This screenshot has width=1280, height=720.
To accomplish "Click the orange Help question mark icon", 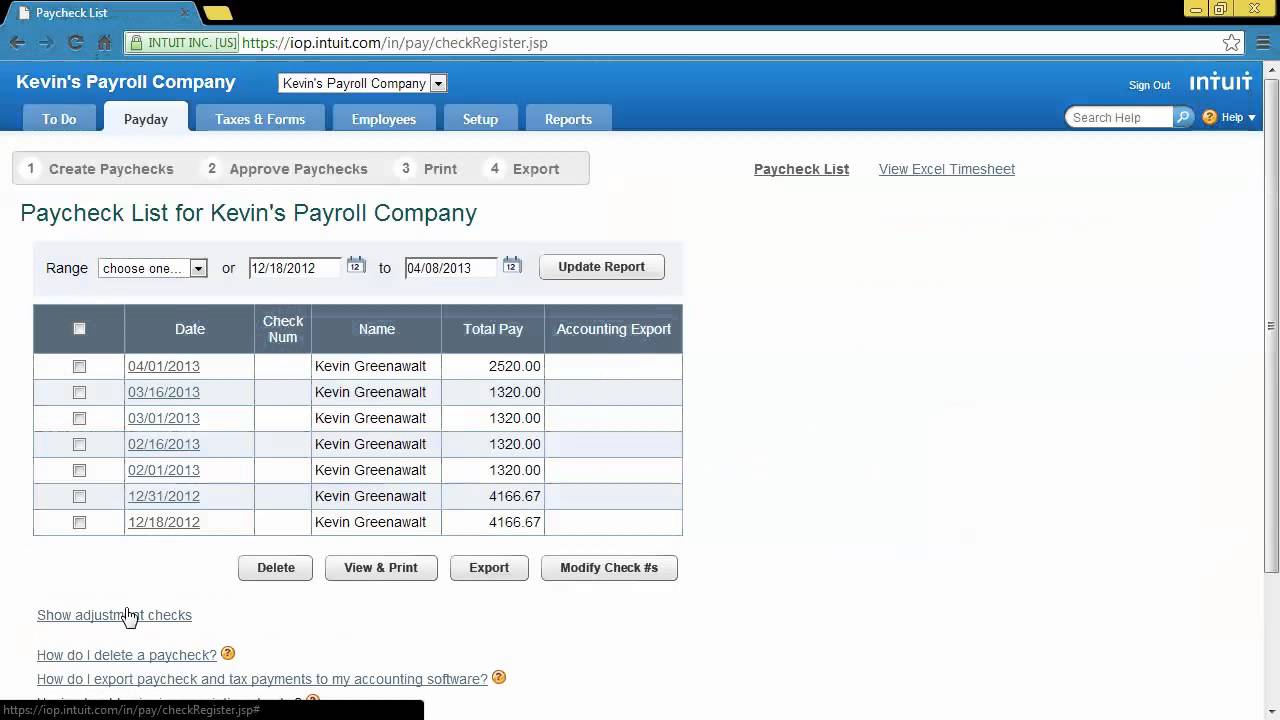I will click(1210, 117).
